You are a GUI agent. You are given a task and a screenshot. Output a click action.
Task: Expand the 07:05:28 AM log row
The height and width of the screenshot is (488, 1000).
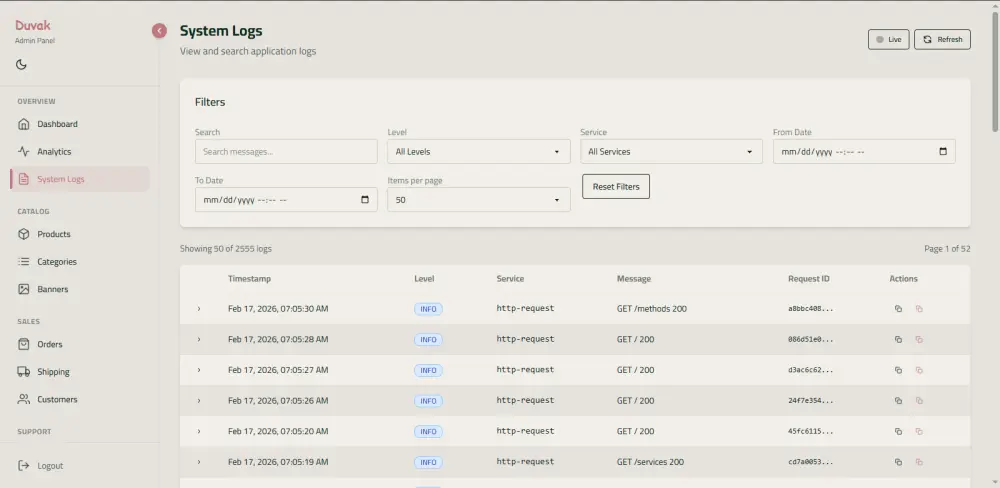199,339
